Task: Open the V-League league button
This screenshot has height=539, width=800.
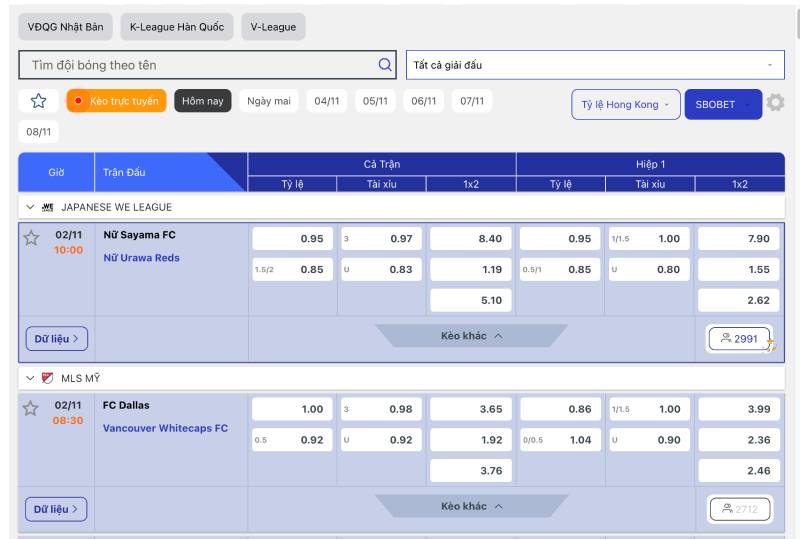Action: point(273,27)
